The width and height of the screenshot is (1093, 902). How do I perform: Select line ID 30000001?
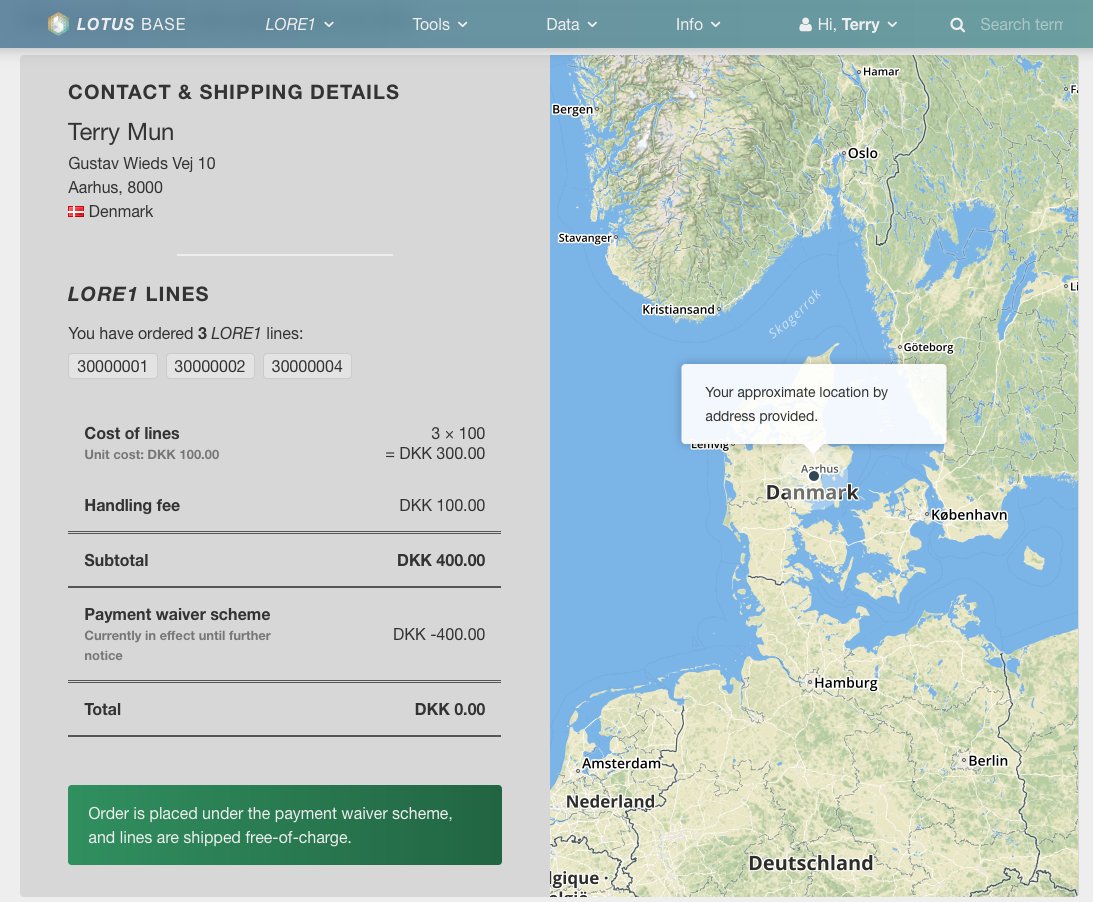coord(112,365)
